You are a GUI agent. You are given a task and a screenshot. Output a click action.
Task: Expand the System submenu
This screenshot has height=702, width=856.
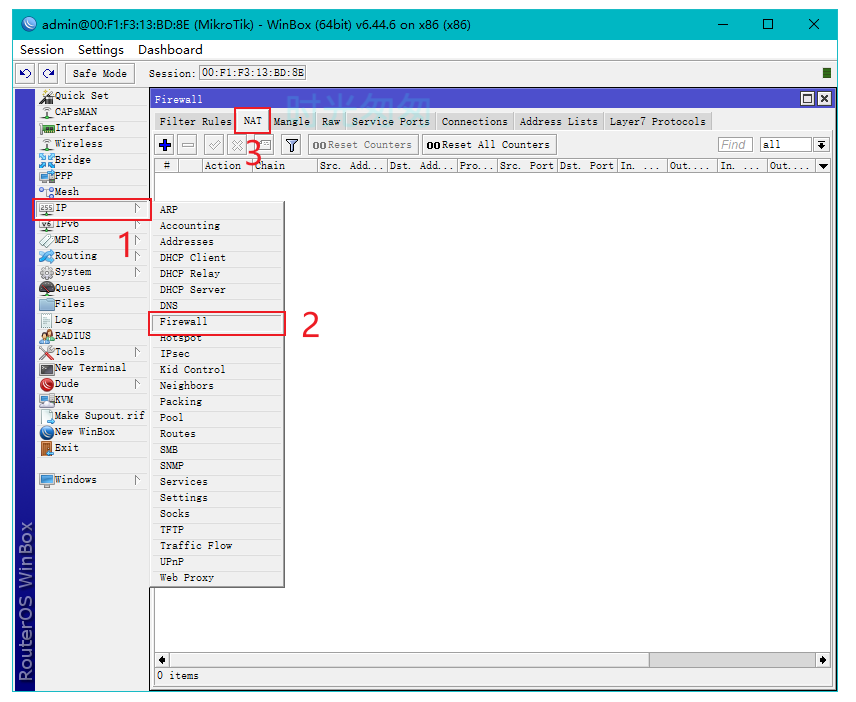(138, 272)
